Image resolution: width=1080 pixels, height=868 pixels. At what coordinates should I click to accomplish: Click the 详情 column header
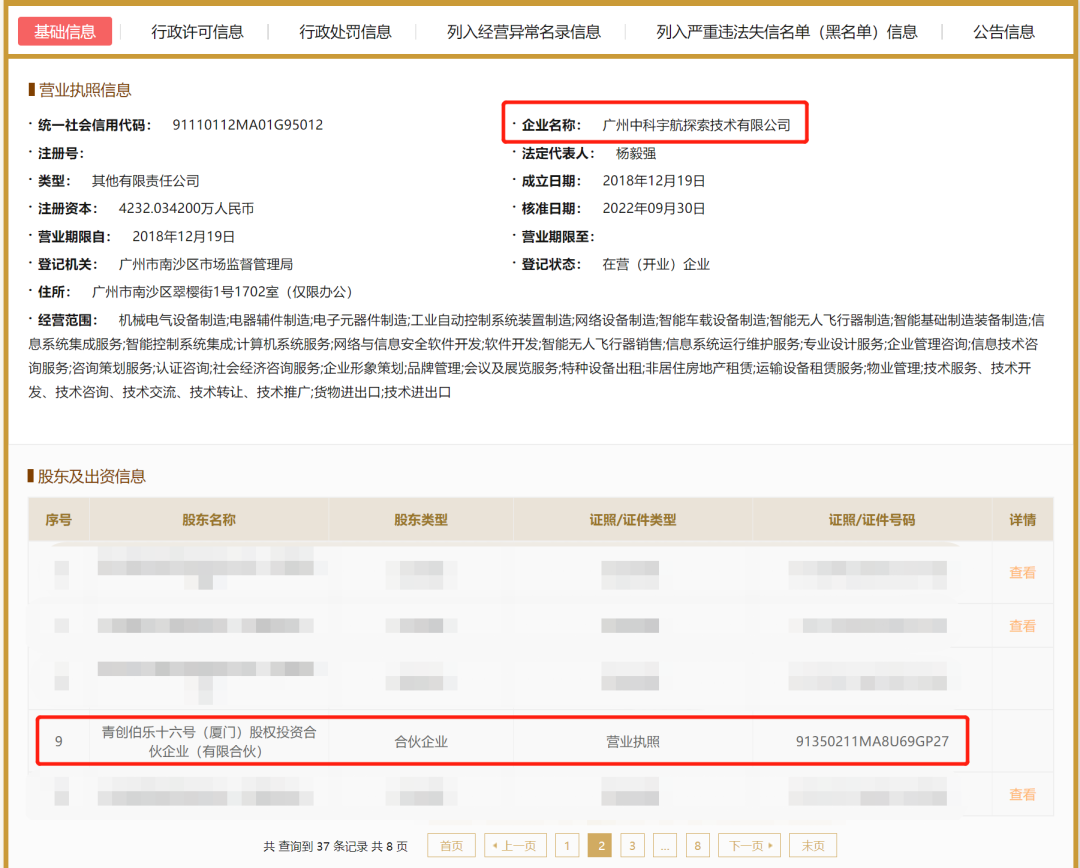point(1022,519)
